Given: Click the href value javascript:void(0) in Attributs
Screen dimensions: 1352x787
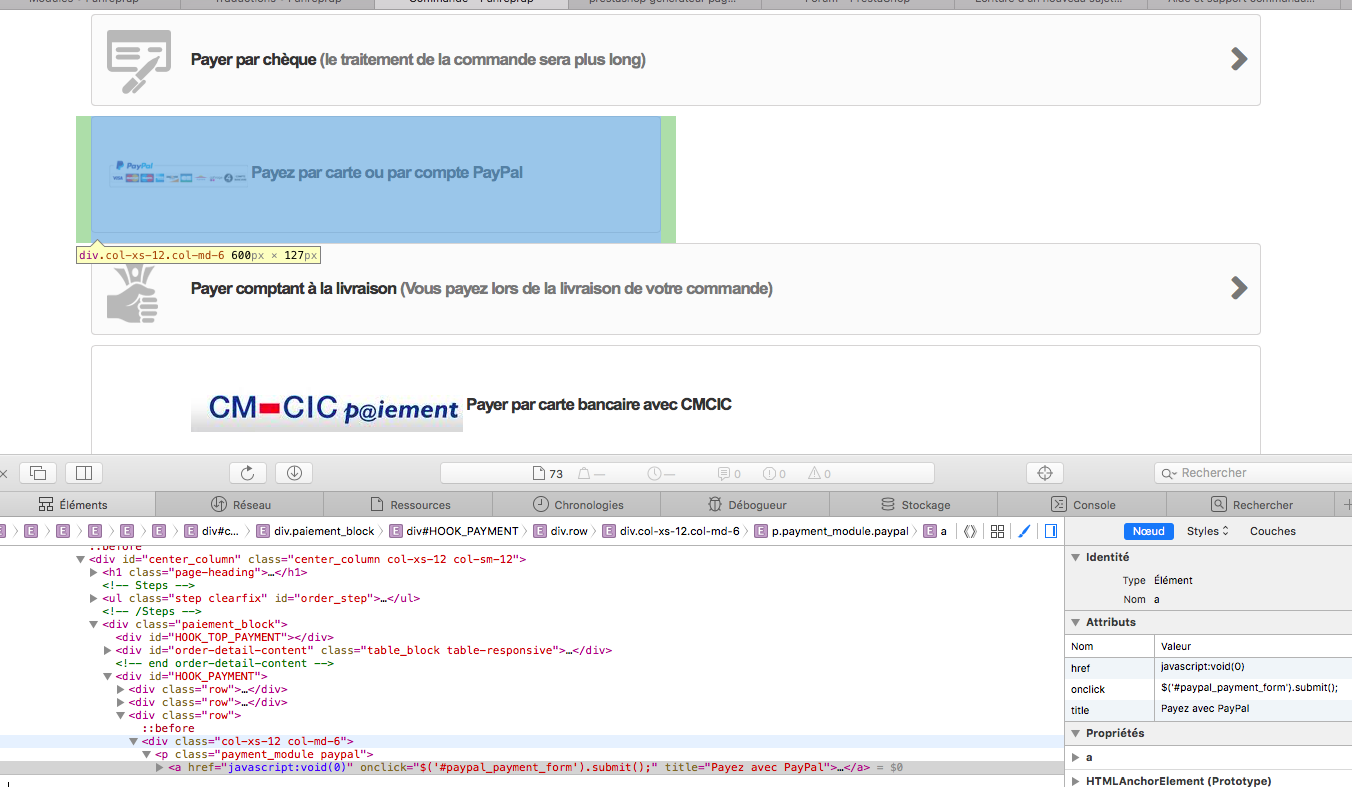Looking at the screenshot, I should [x=1203, y=667].
